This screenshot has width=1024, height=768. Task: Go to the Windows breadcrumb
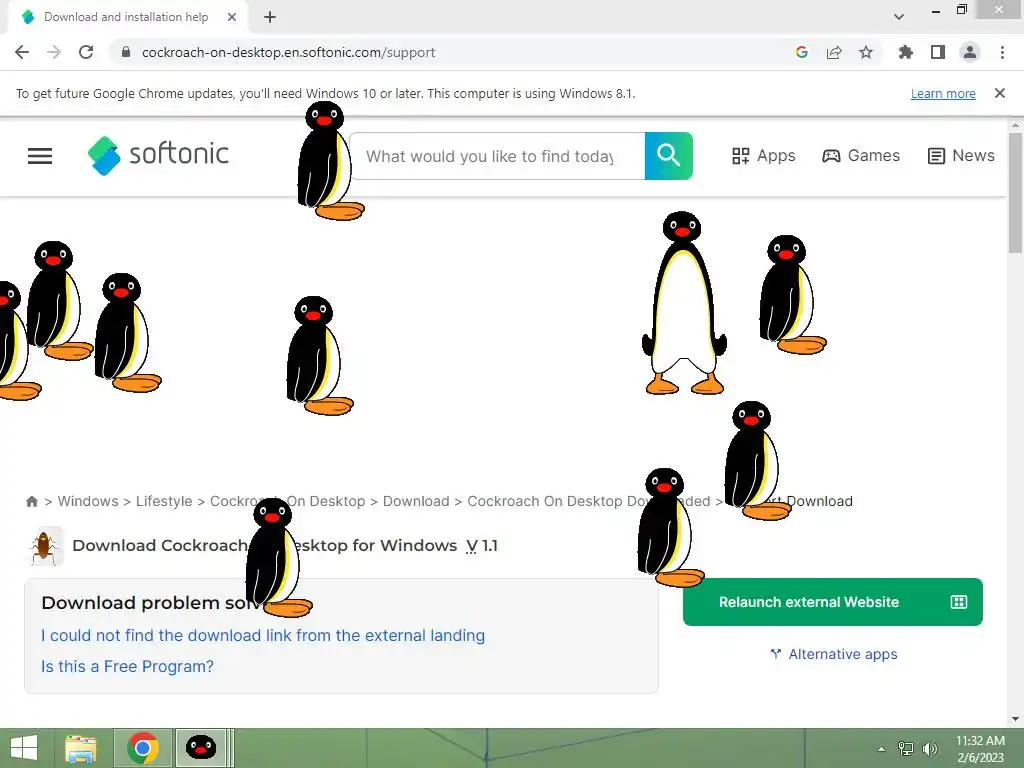click(x=88, y=501)
